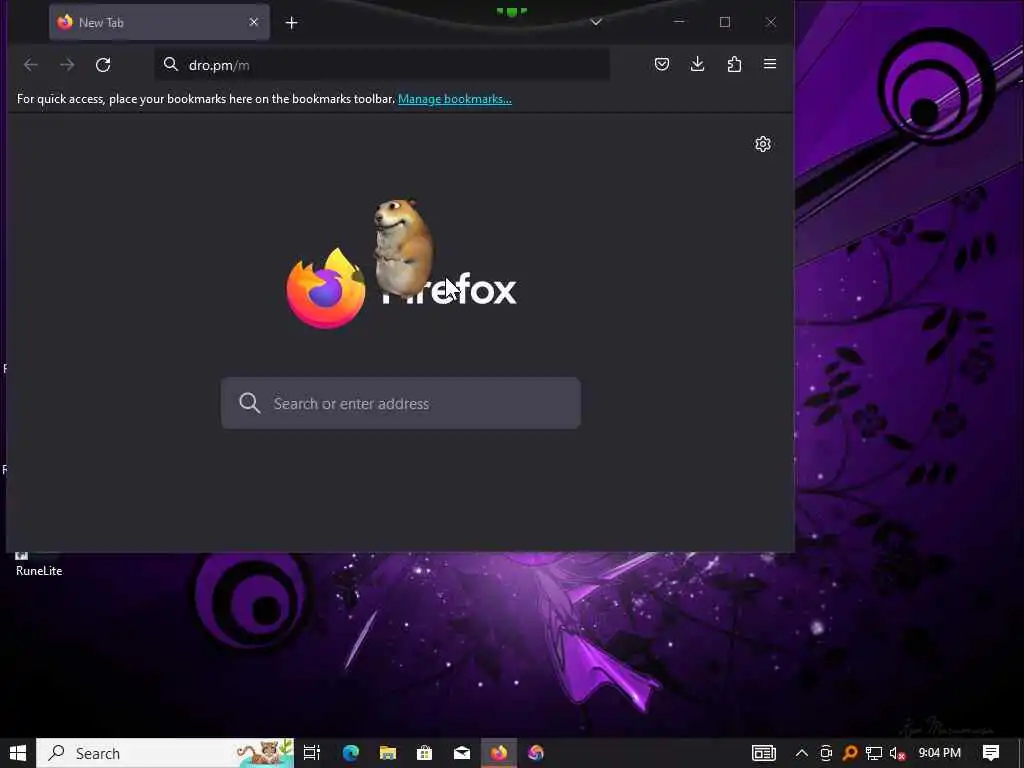Click the orange magnifier tray icon

click(x=850, y=753)
